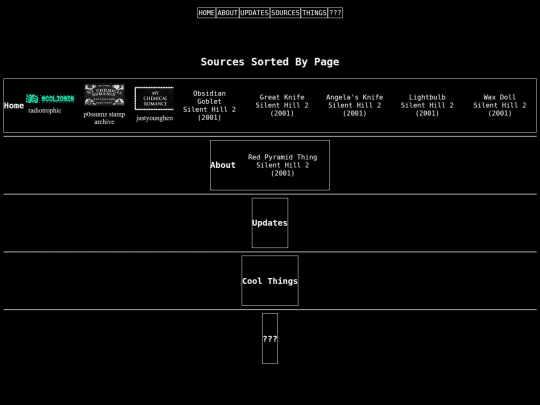
Task: Click the ??? section box near bottom
Action: pyautogui.click(x=270, y=339)
